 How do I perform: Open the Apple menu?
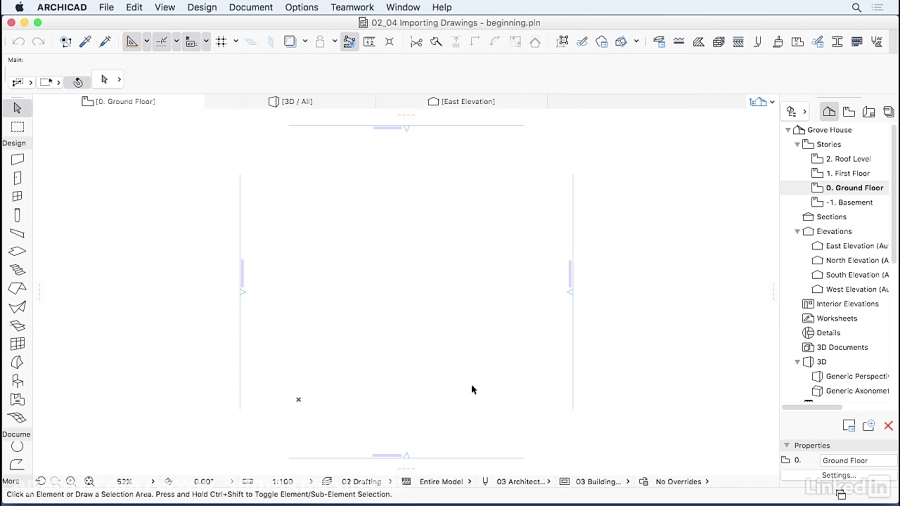19,7
